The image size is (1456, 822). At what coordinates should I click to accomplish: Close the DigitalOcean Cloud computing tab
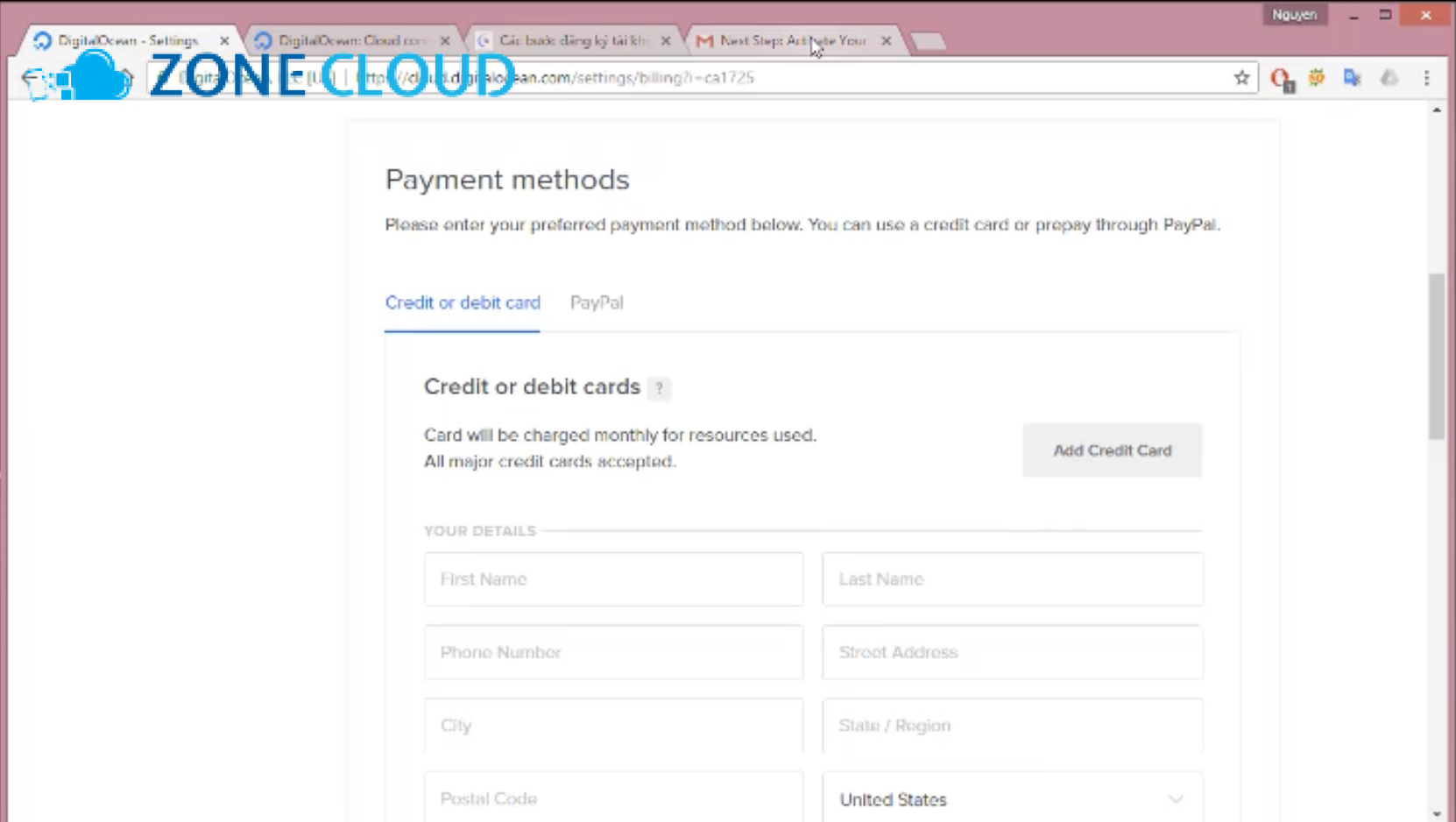coord(445,40)
